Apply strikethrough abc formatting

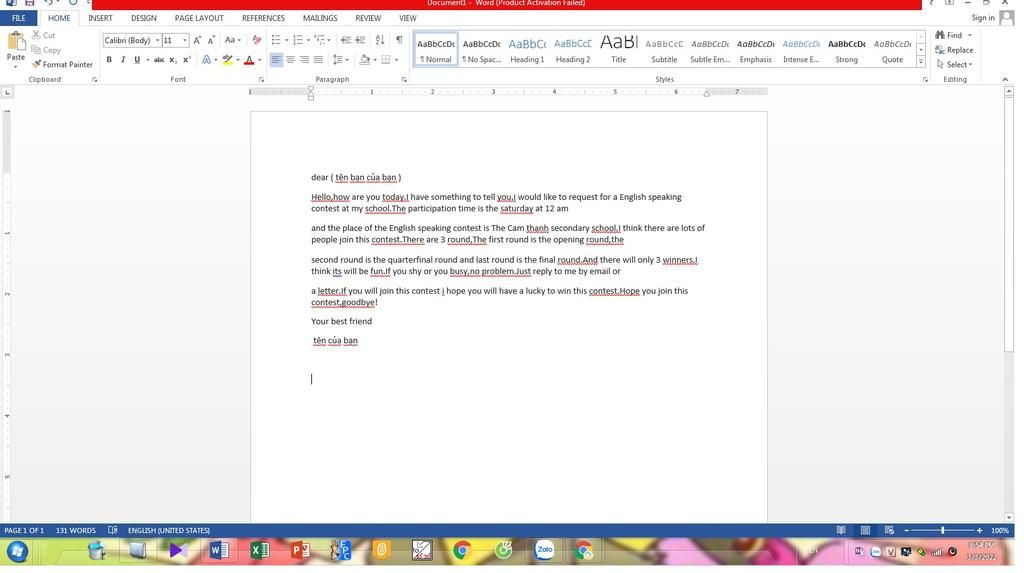tap(159, 59)
